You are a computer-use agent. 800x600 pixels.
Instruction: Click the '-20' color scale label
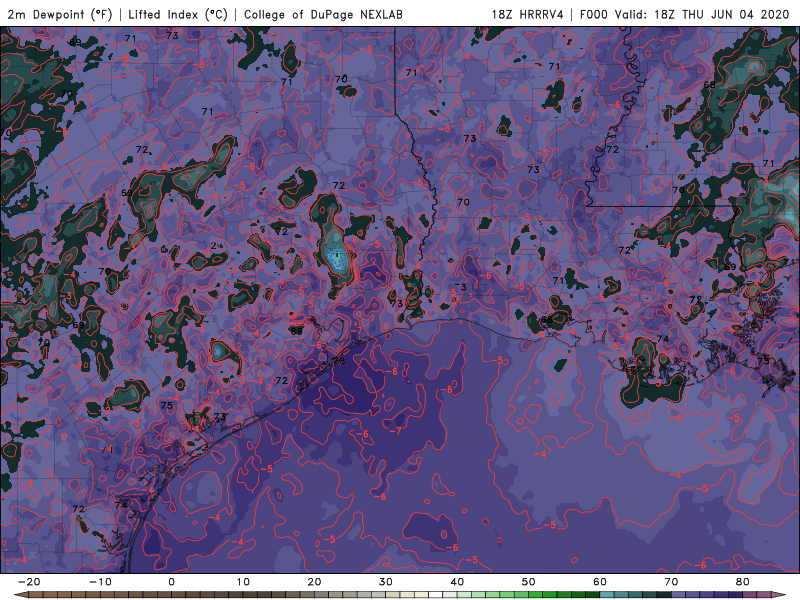(x=29, y=582)
